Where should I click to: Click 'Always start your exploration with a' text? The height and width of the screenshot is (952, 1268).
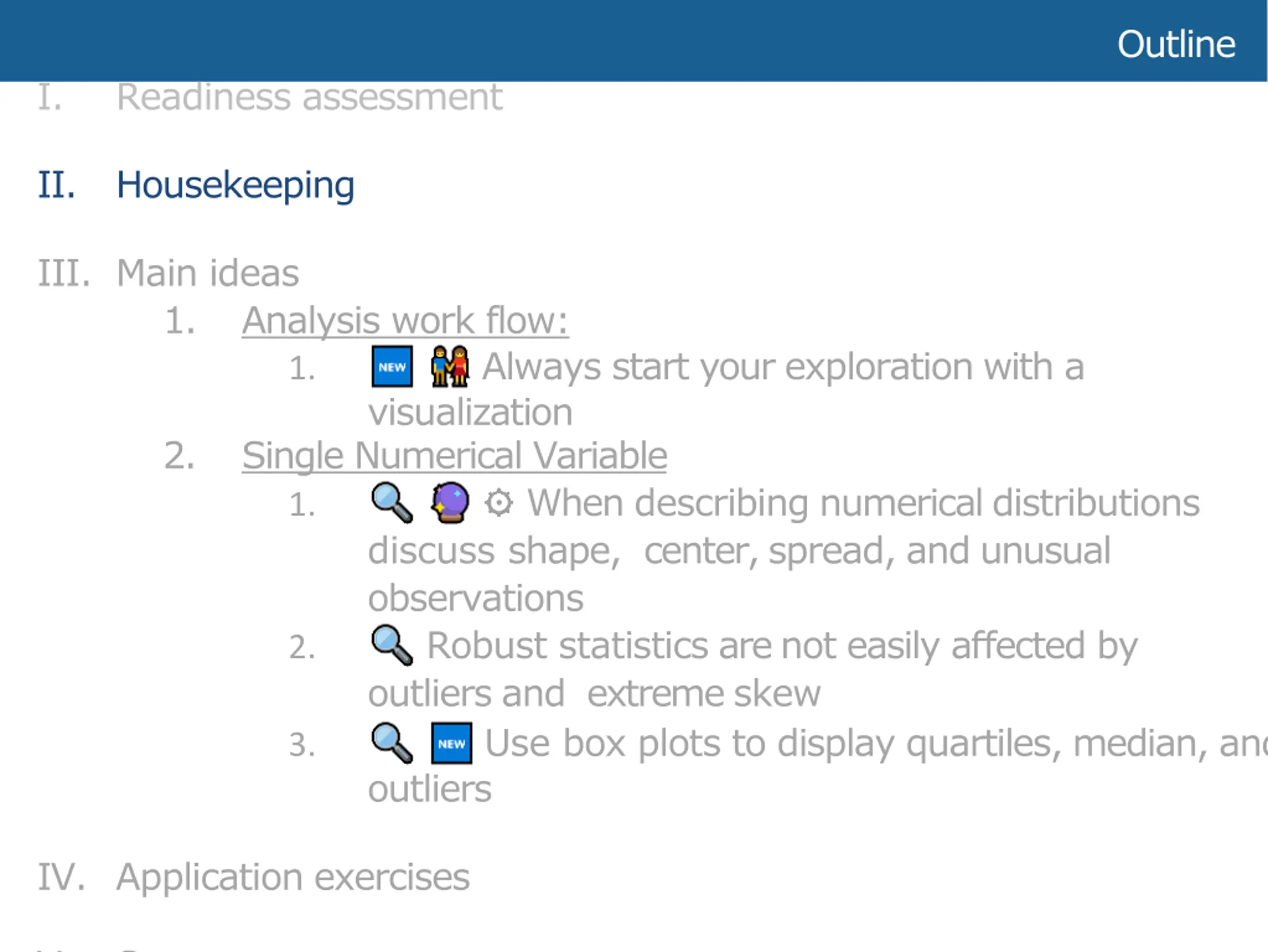(783, 367)
